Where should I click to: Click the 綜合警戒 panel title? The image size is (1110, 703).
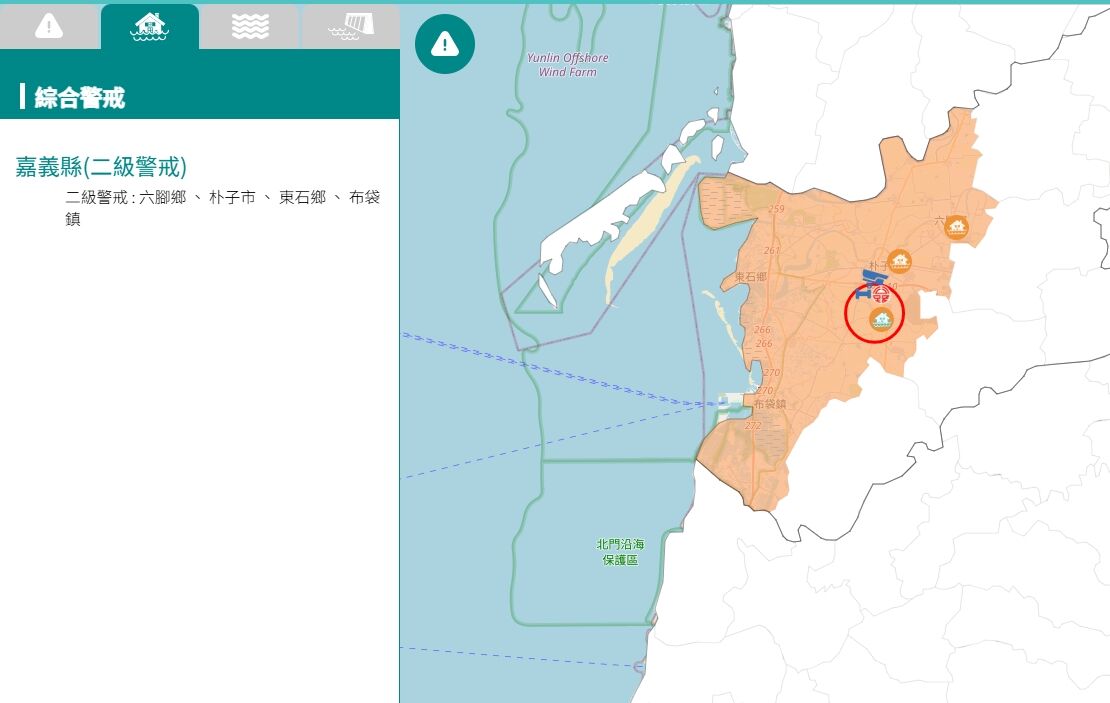tap(79, 98)
